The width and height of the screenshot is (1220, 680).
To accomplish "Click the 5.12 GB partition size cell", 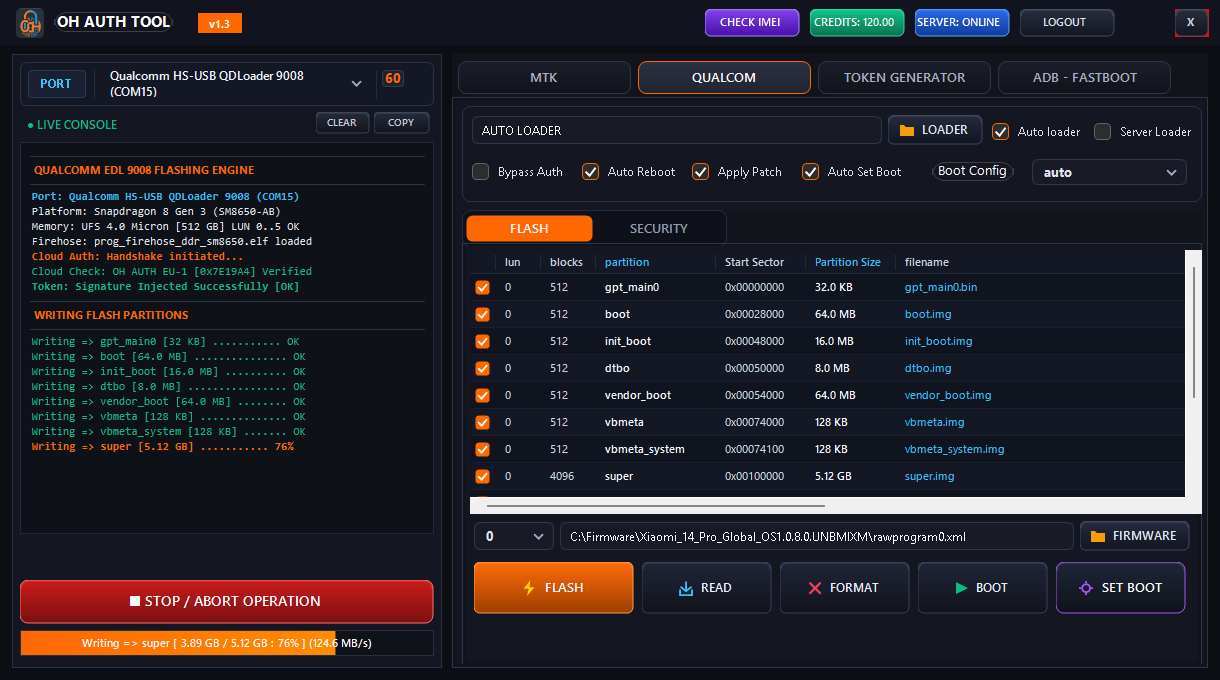I will point(833,476).
